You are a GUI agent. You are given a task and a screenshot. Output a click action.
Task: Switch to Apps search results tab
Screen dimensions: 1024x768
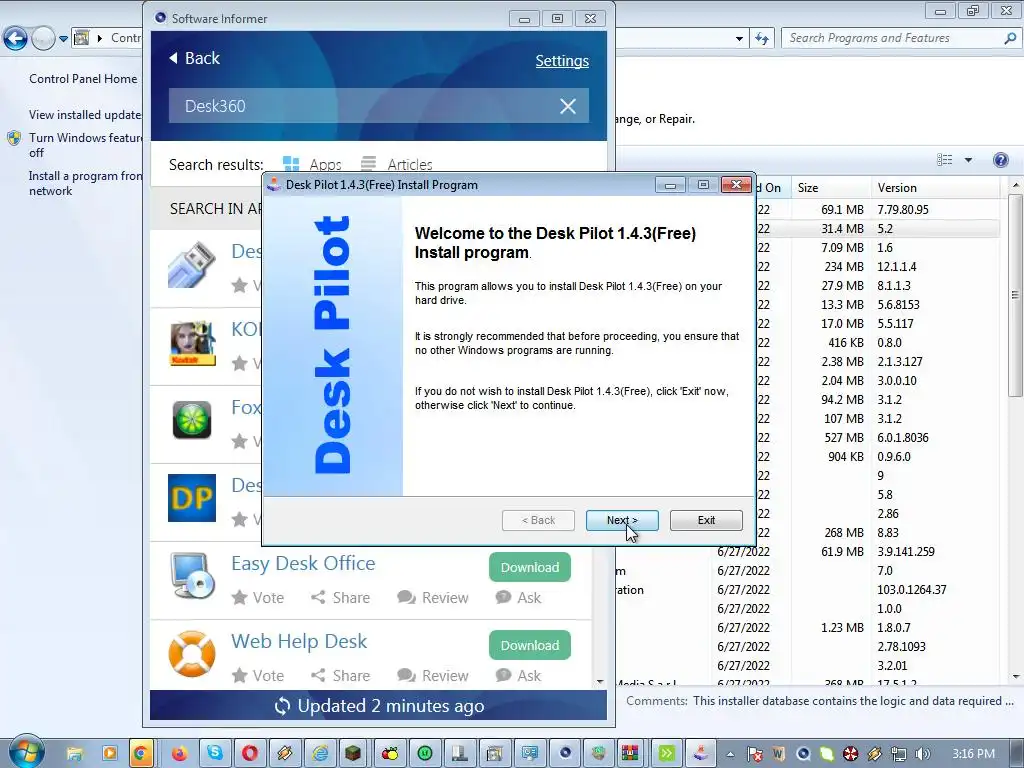click(312, 164)
